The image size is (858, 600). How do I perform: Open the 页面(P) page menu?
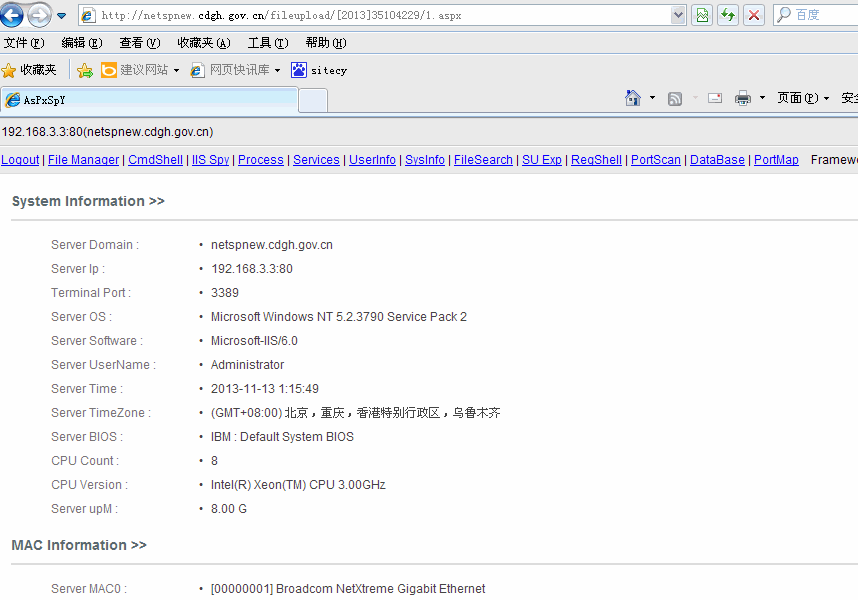(803, 98)
